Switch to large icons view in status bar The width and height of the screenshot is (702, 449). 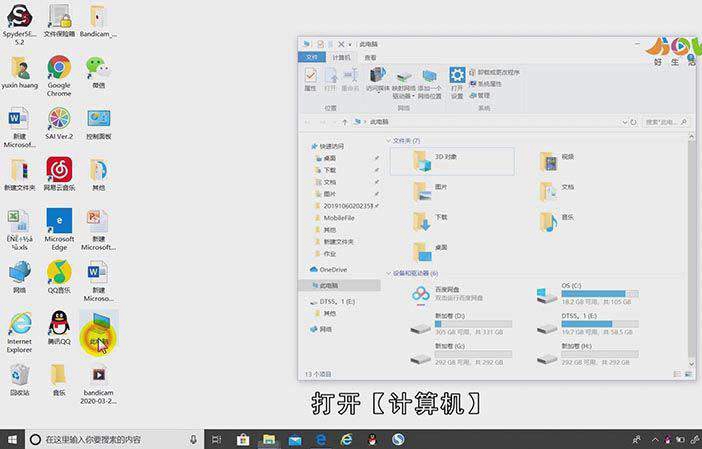coord(689,374)
